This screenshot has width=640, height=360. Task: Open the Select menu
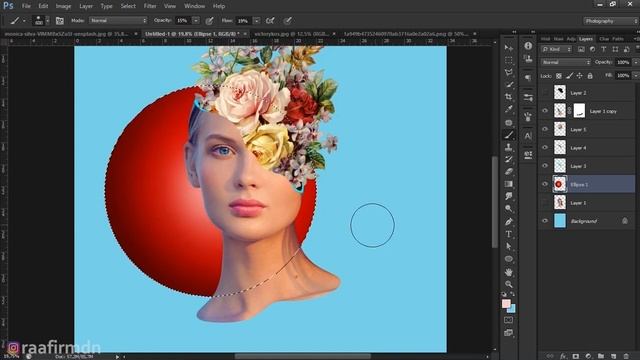[x=128, y=6]
